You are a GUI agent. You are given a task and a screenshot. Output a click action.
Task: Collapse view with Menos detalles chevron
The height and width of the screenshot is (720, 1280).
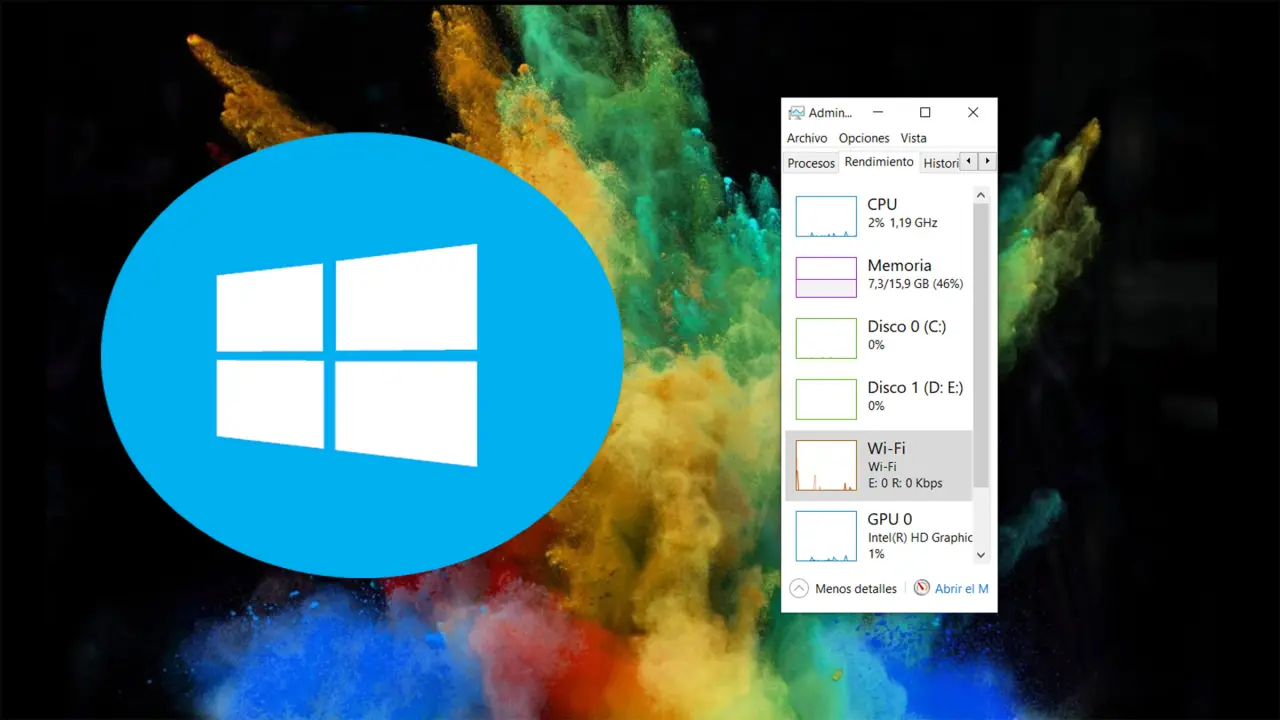tap(799, 588)
